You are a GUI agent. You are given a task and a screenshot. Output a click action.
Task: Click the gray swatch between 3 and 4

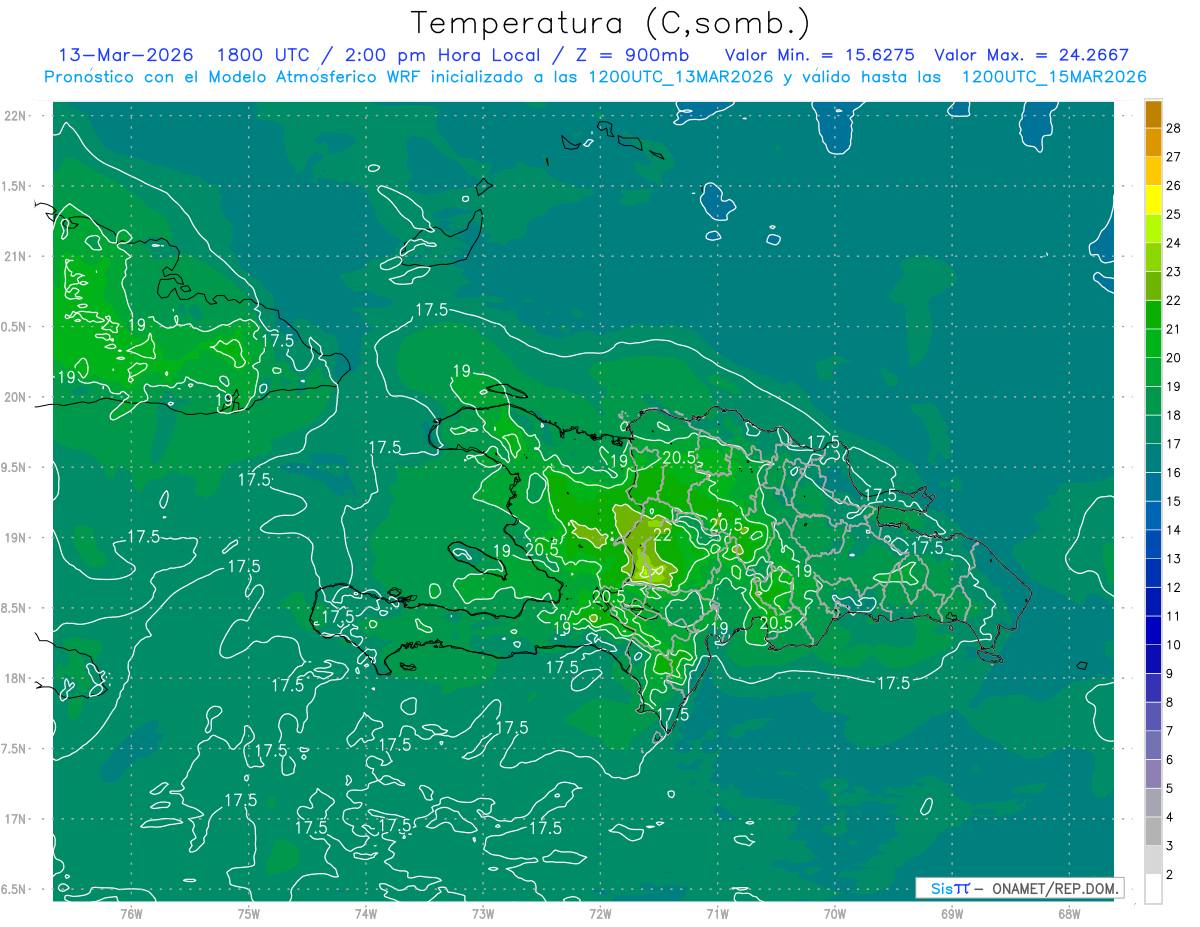[x=1153, y=832]
